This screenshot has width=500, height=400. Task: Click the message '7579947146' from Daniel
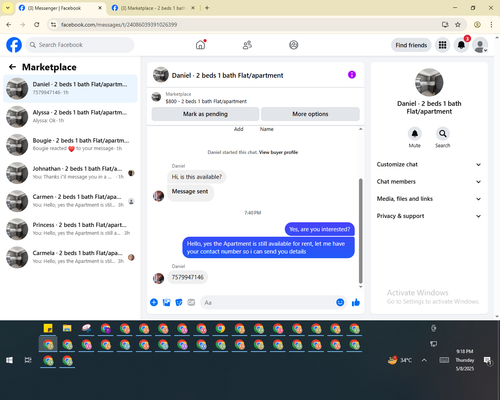[187, 277]
